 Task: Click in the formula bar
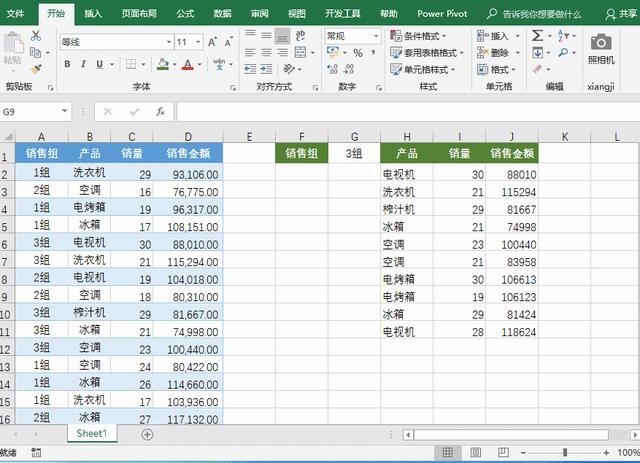(408, 111)
